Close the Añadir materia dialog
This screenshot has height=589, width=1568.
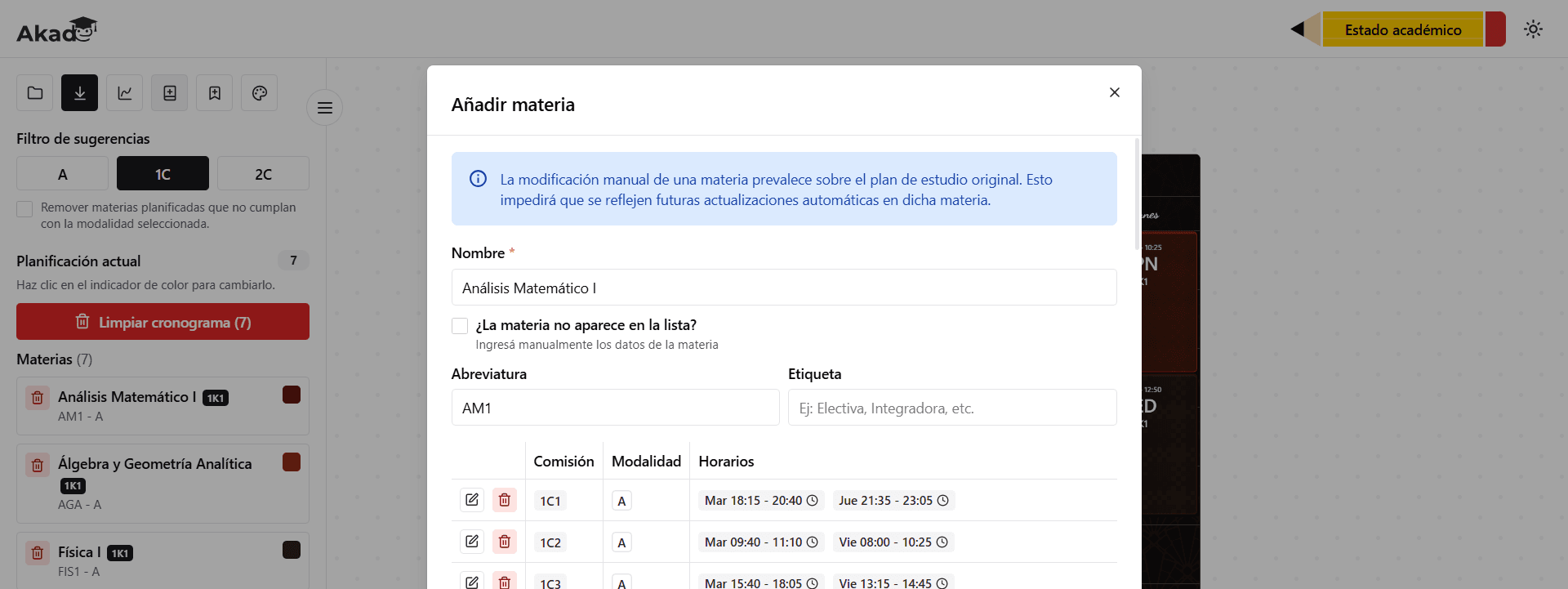tap(1114, 92)
